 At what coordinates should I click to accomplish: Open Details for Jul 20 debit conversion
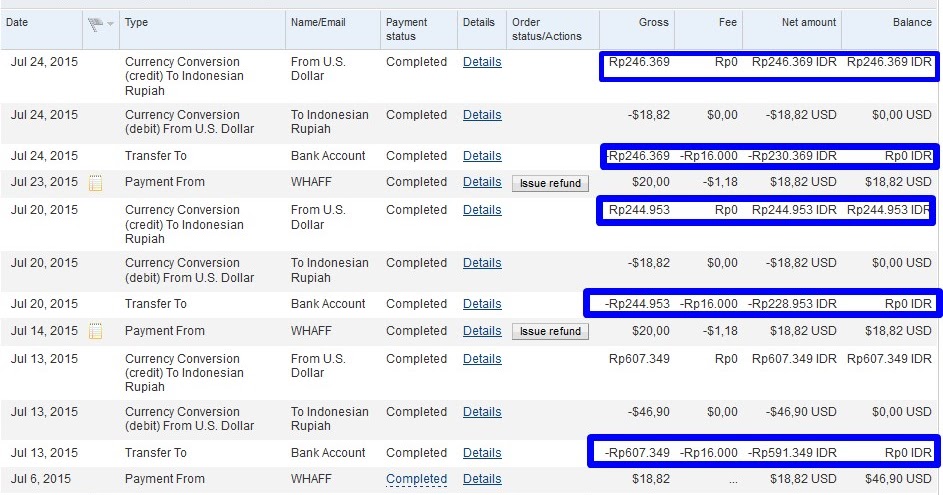[482, 263]
